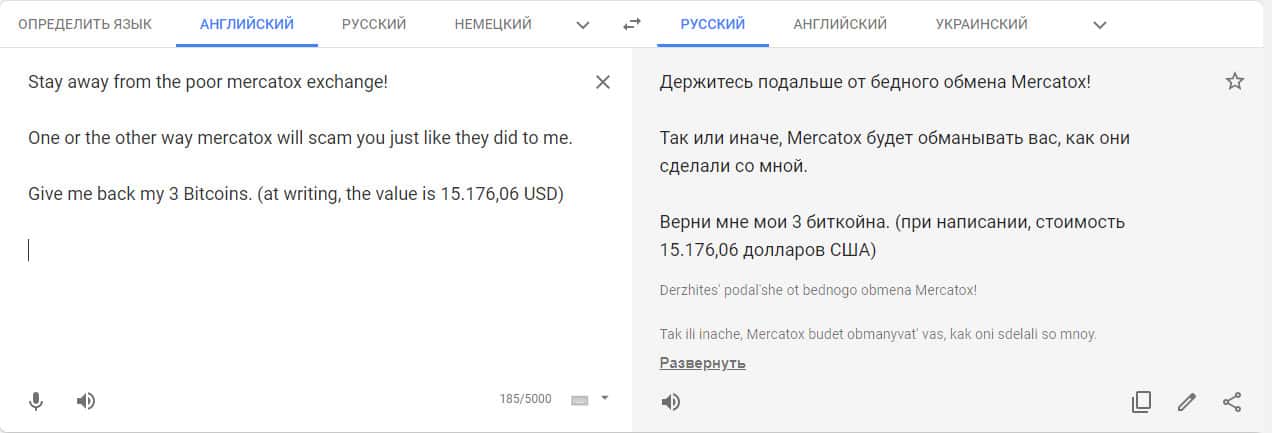Image resolution: width=1272 pixels, height=433 pixels.
Task: Open the virtual keyboard icon
Action: 579,400
